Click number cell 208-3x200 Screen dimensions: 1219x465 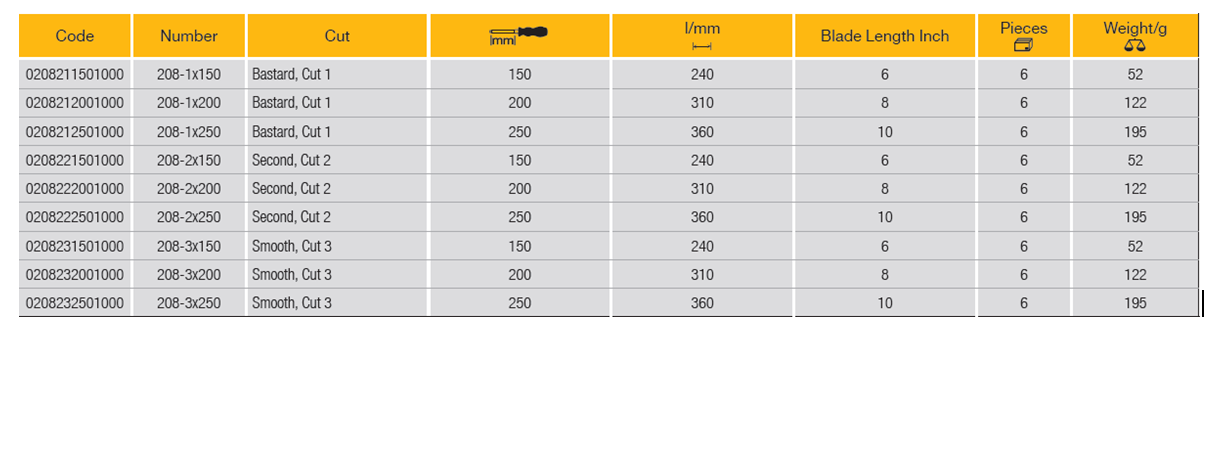point(189,275)
